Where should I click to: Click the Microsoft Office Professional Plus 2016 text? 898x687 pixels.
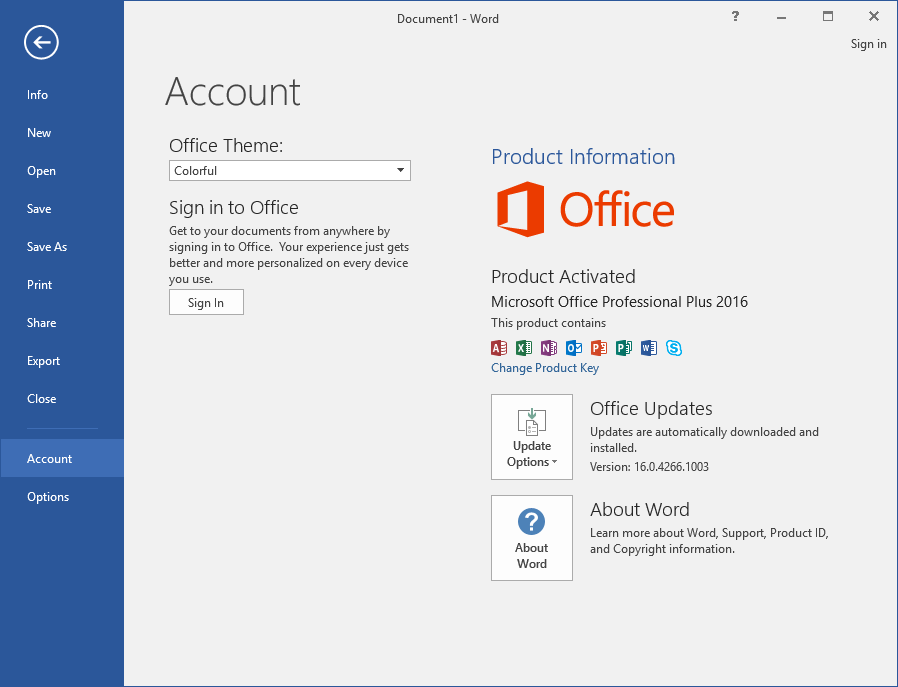620,302
